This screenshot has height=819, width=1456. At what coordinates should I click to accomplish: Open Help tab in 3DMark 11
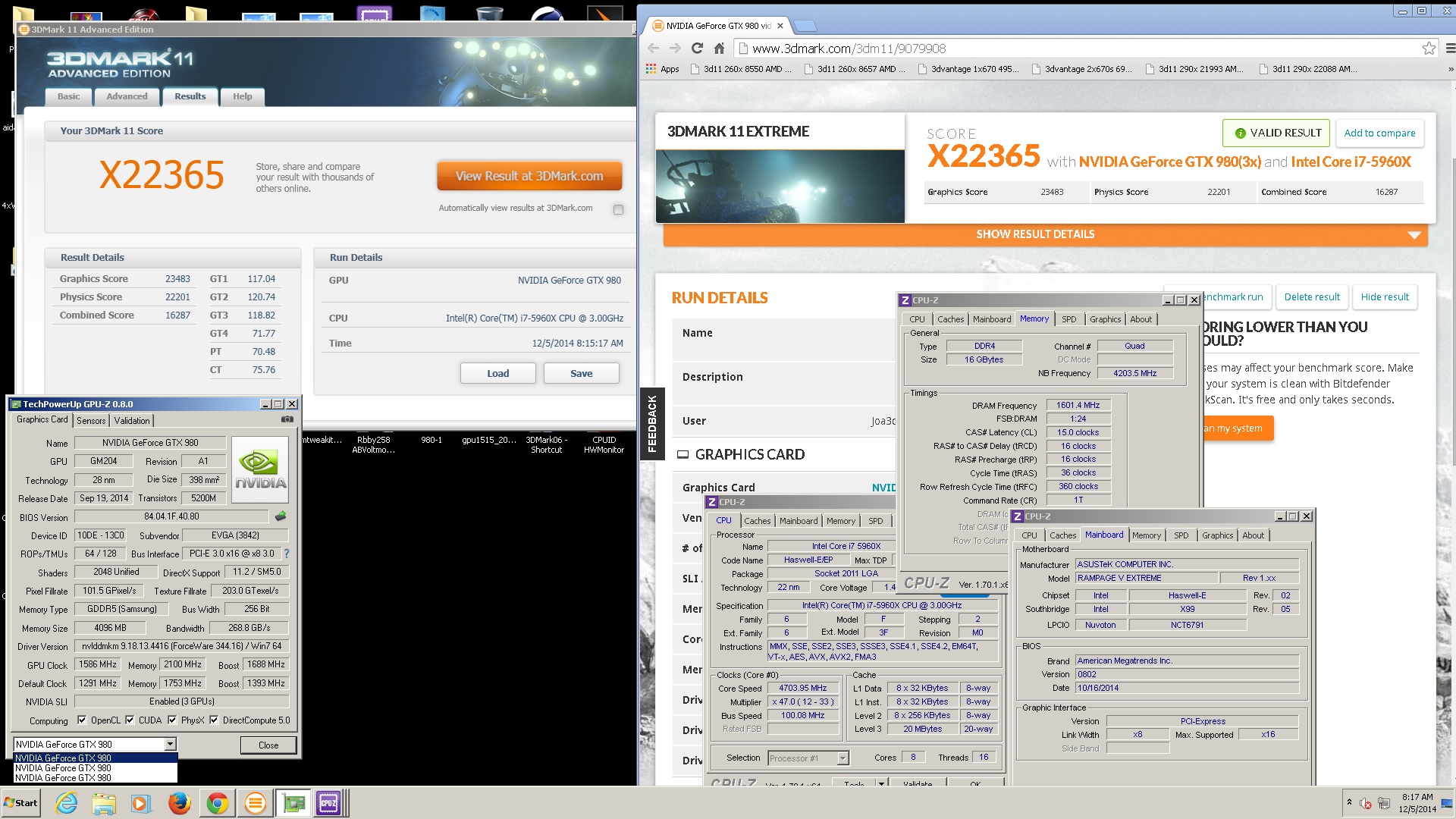click(242, 96)
